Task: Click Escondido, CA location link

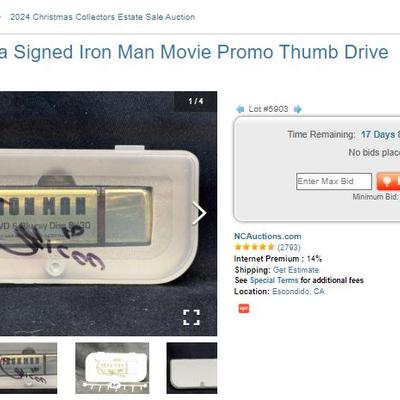Action: point(298,291)
